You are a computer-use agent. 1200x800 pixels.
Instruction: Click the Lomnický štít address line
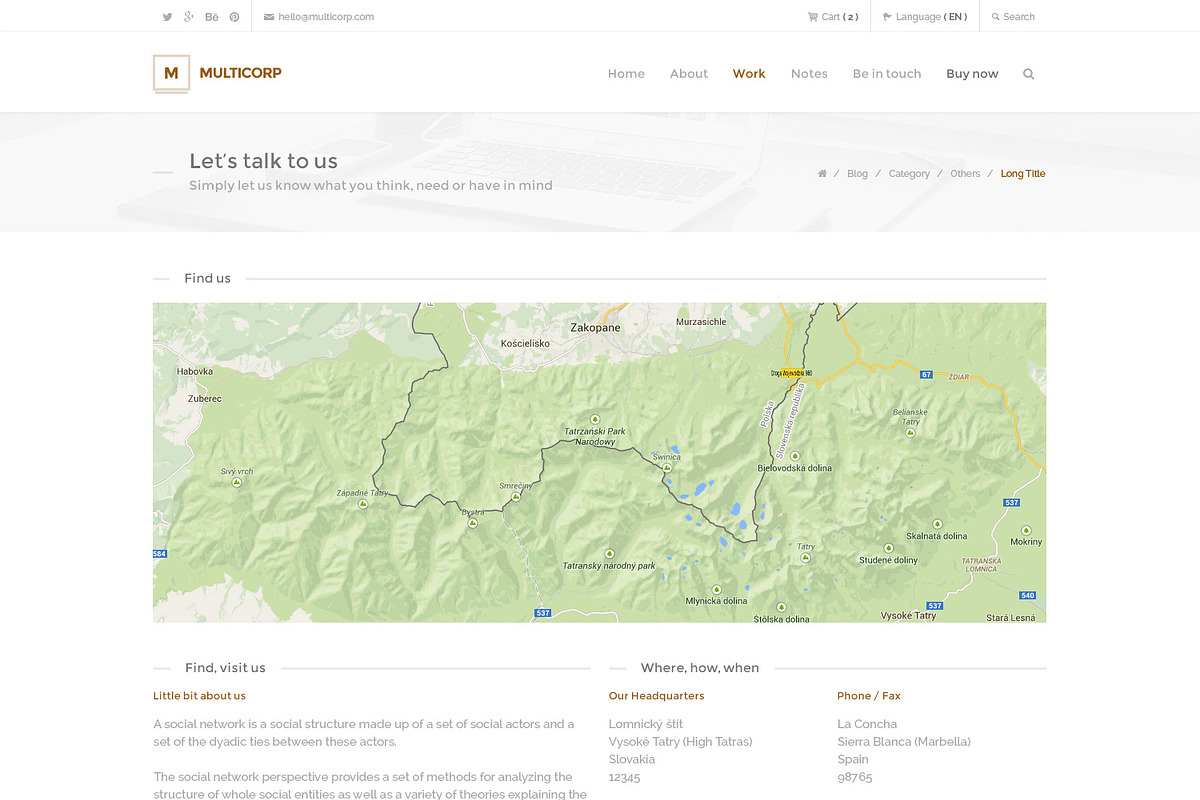[646, 724]
